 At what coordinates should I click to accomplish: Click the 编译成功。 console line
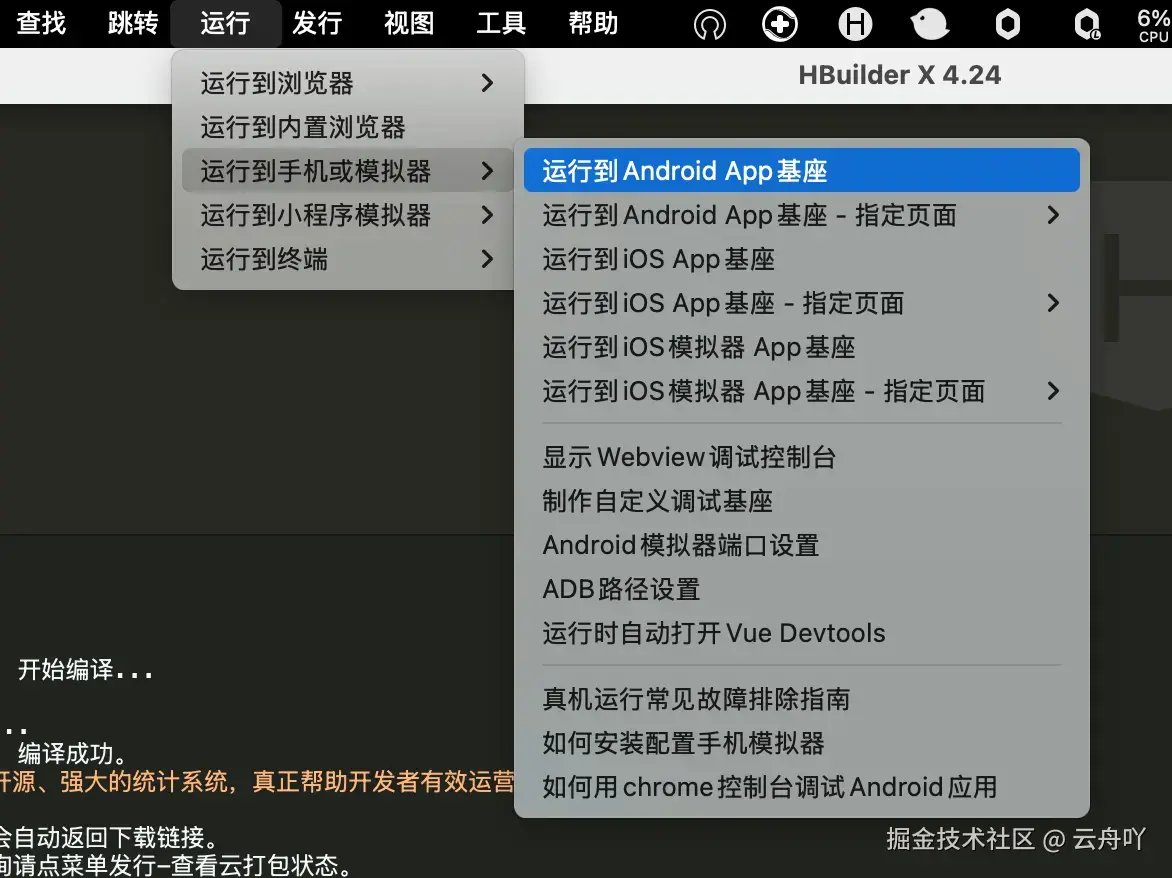click(x=73, y=753)
